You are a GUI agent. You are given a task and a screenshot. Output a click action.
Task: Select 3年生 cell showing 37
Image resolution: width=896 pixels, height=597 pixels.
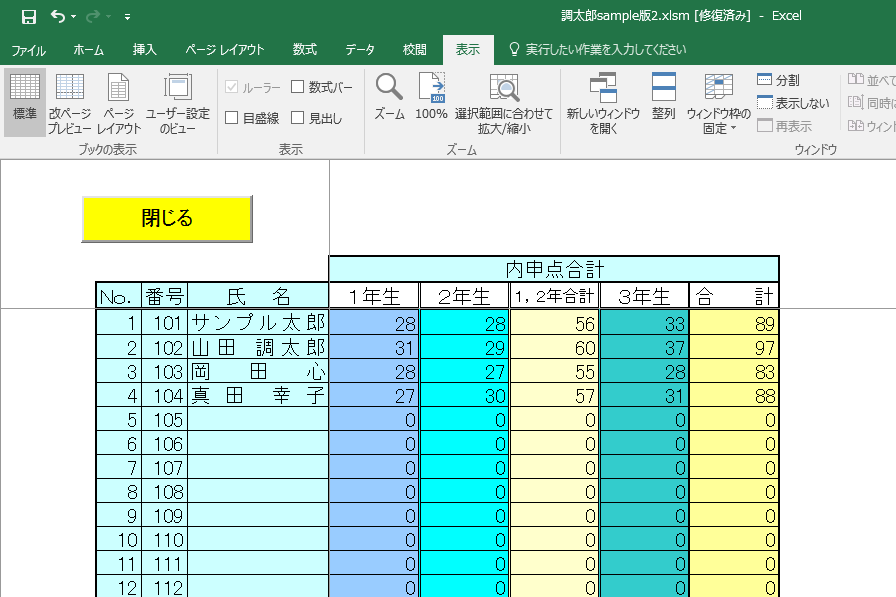coord(645,347)
